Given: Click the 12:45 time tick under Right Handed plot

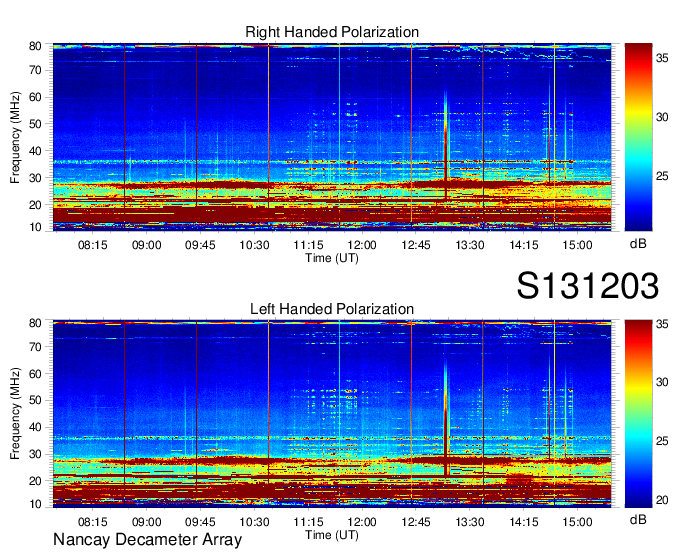Looking at the screenshot, I should tap(416, 245).
